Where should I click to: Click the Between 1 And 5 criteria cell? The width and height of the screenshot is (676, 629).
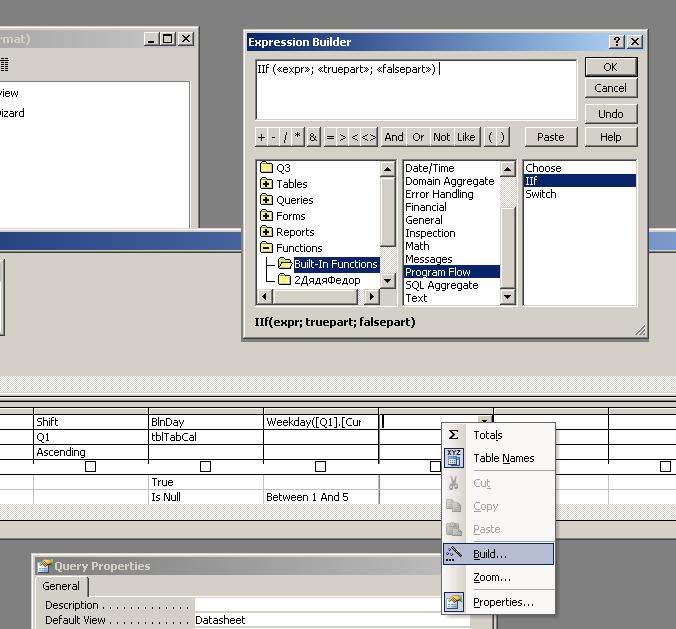tap(321, 497)
